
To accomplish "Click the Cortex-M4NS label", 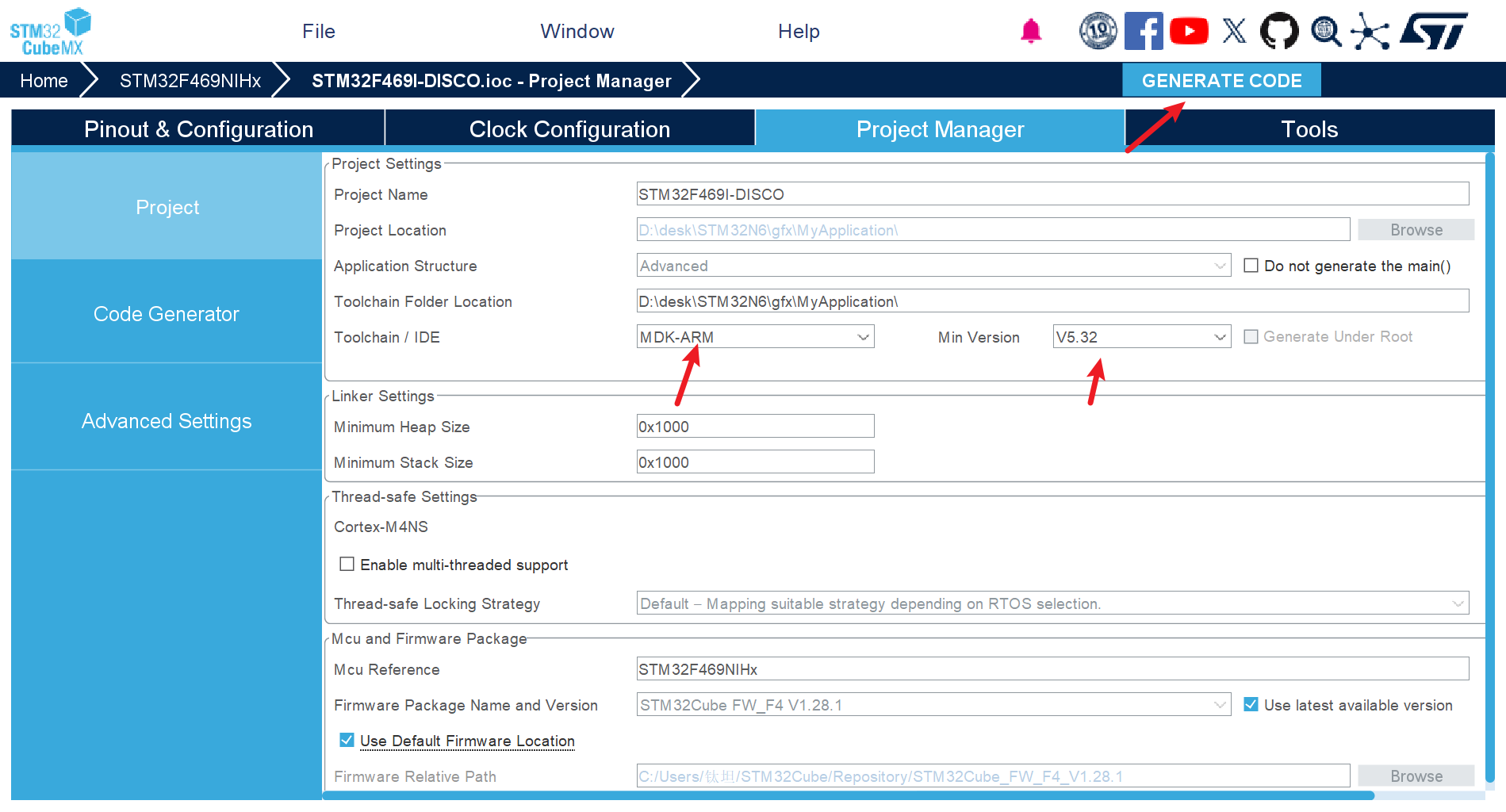I will point(381,527).
